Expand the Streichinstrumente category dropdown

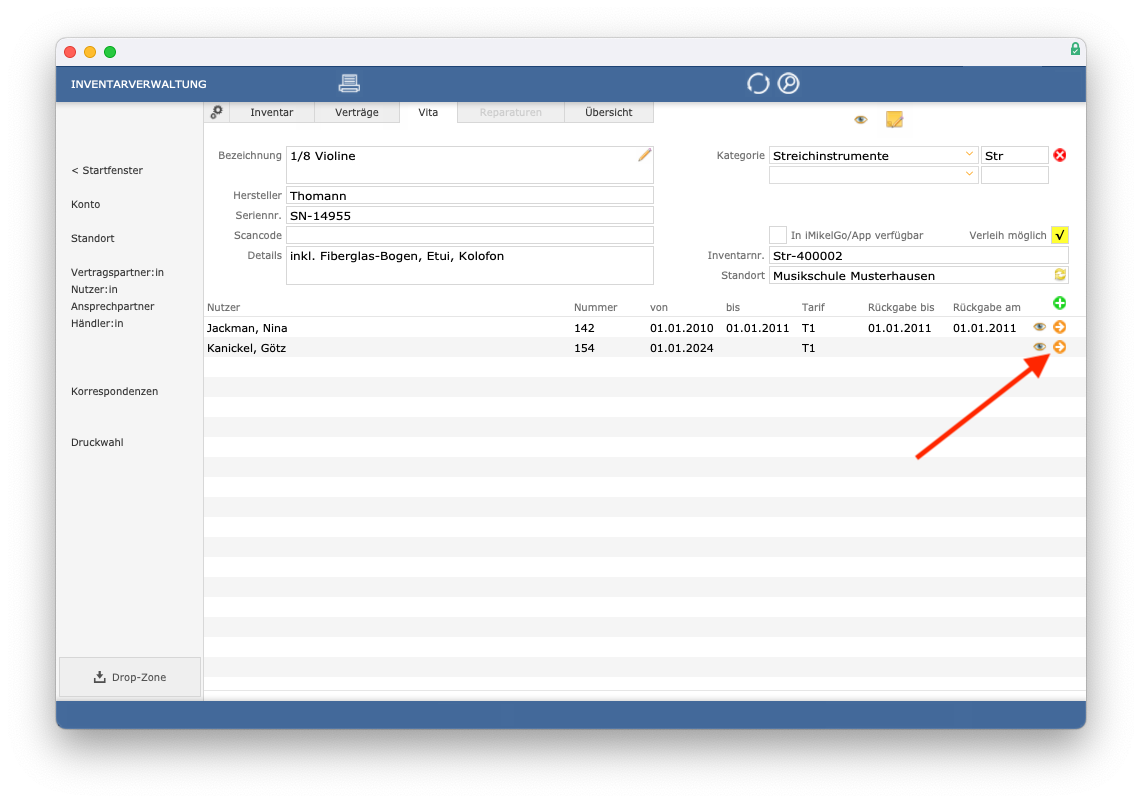click(969, 154)
